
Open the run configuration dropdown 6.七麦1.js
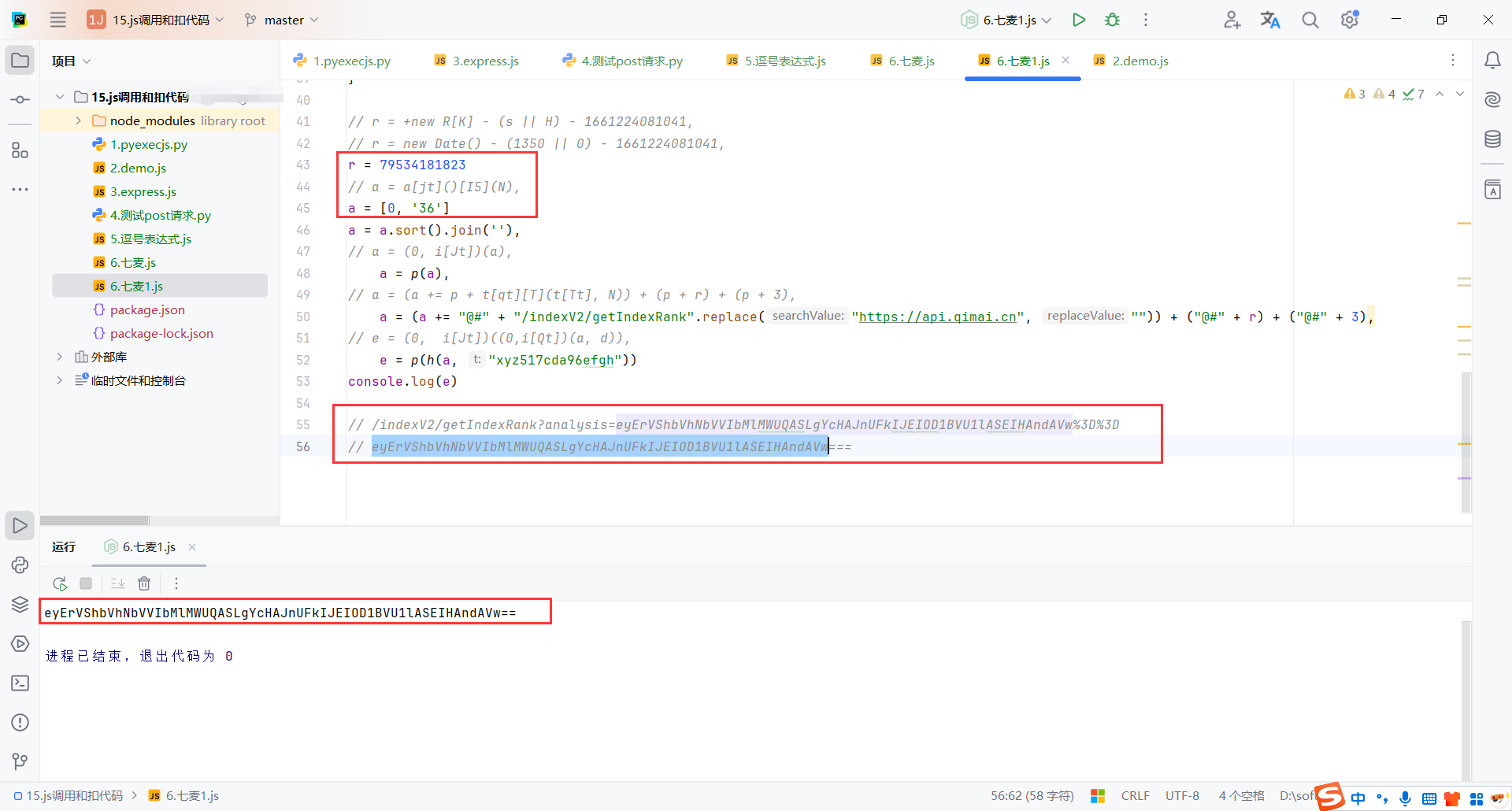pyautogui.click(x=1006, y=20)
